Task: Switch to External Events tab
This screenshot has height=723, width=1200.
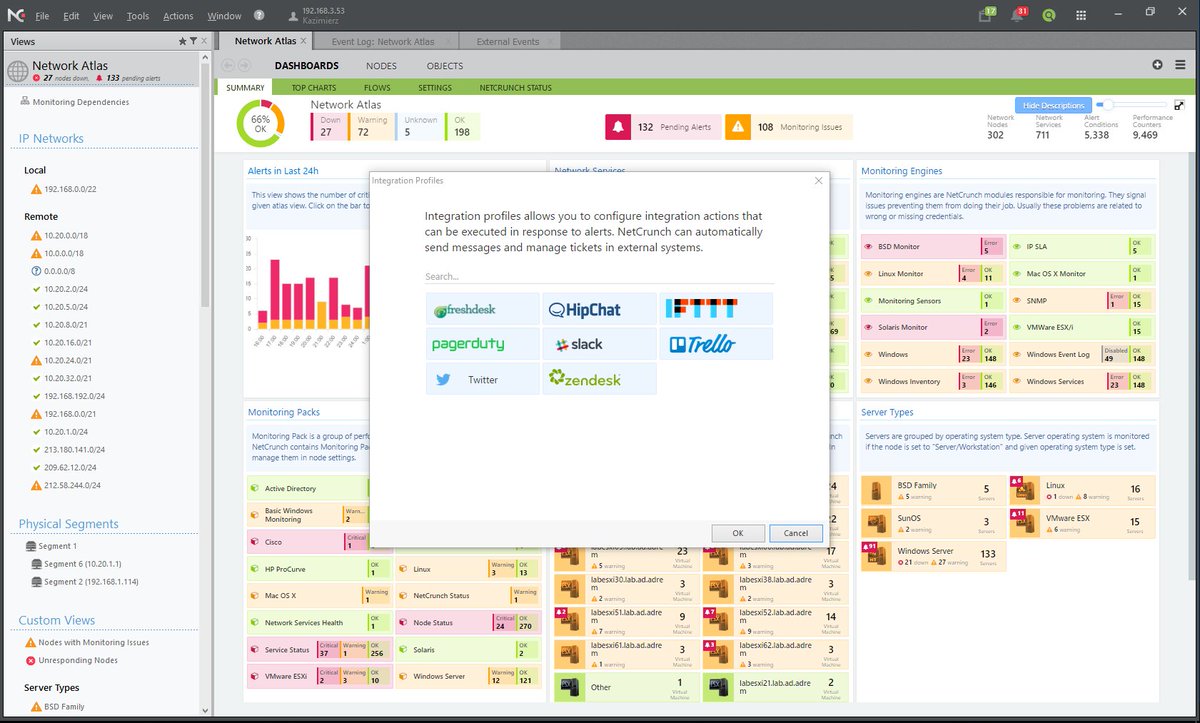Action: coord(507,41)
